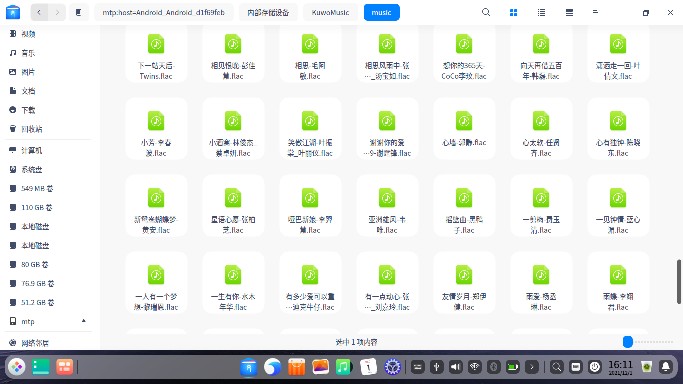Open the volume tray icon
Viewport: 683px width, 384px height.
tap(456, 367)
